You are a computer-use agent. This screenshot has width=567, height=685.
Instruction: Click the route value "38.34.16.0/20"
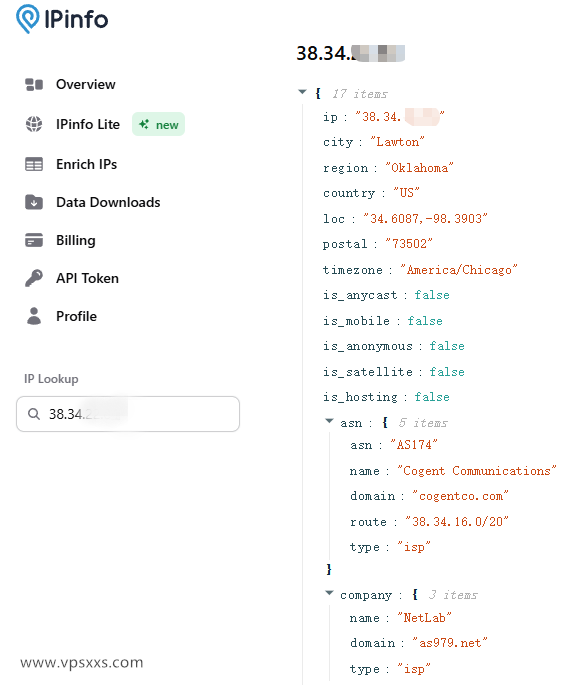[x=457, y=522]
